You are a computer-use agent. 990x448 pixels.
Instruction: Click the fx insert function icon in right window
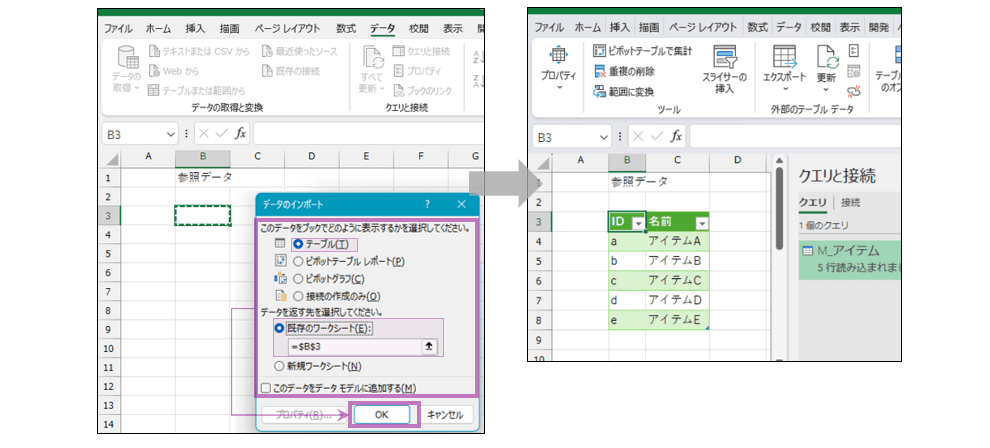click(x=676, y=137)
